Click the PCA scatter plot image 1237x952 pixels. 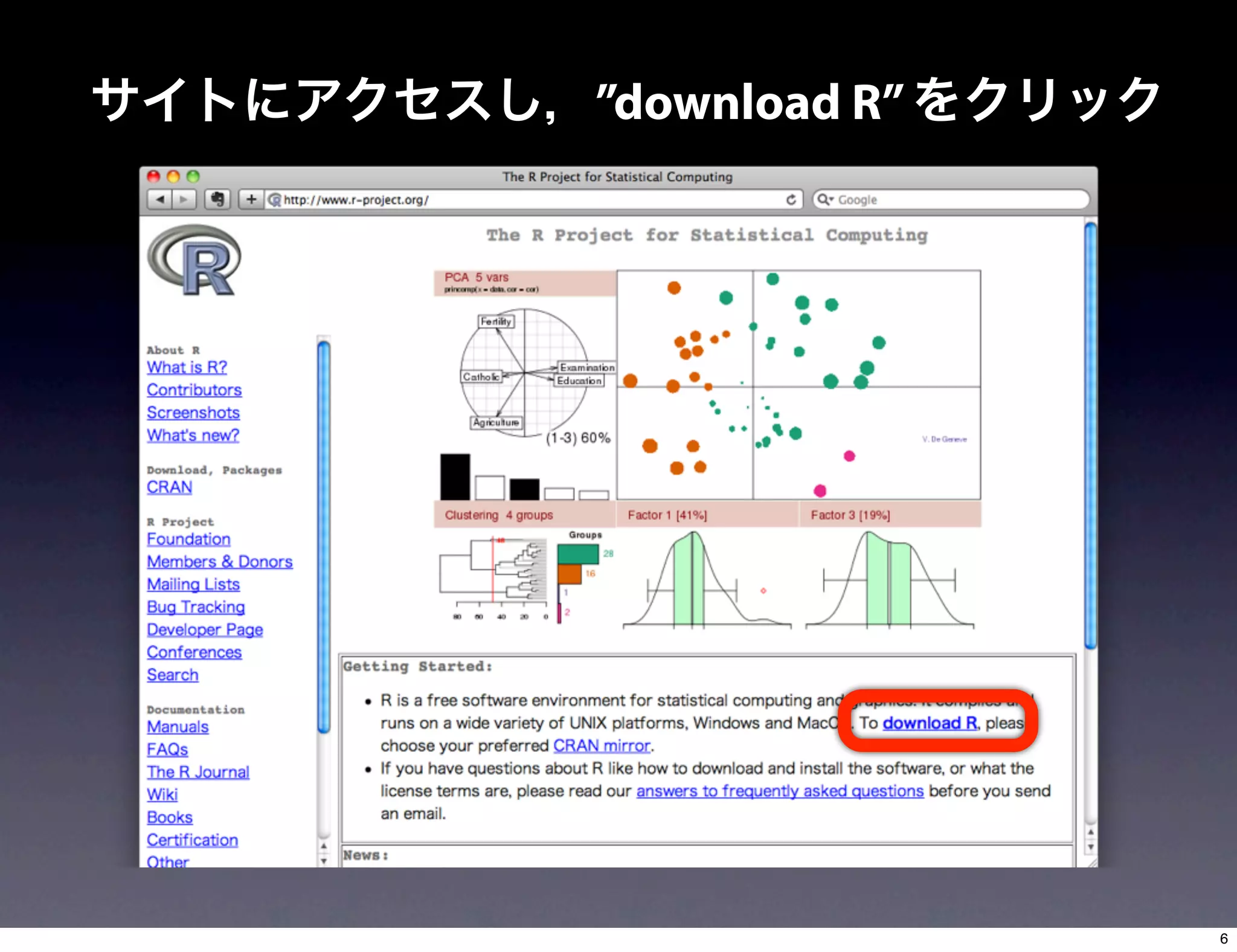798,385
